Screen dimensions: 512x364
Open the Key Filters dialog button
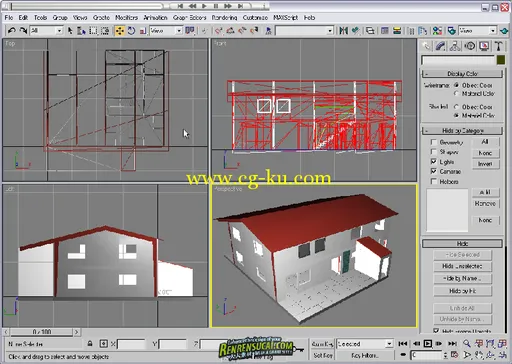[364, 356]
